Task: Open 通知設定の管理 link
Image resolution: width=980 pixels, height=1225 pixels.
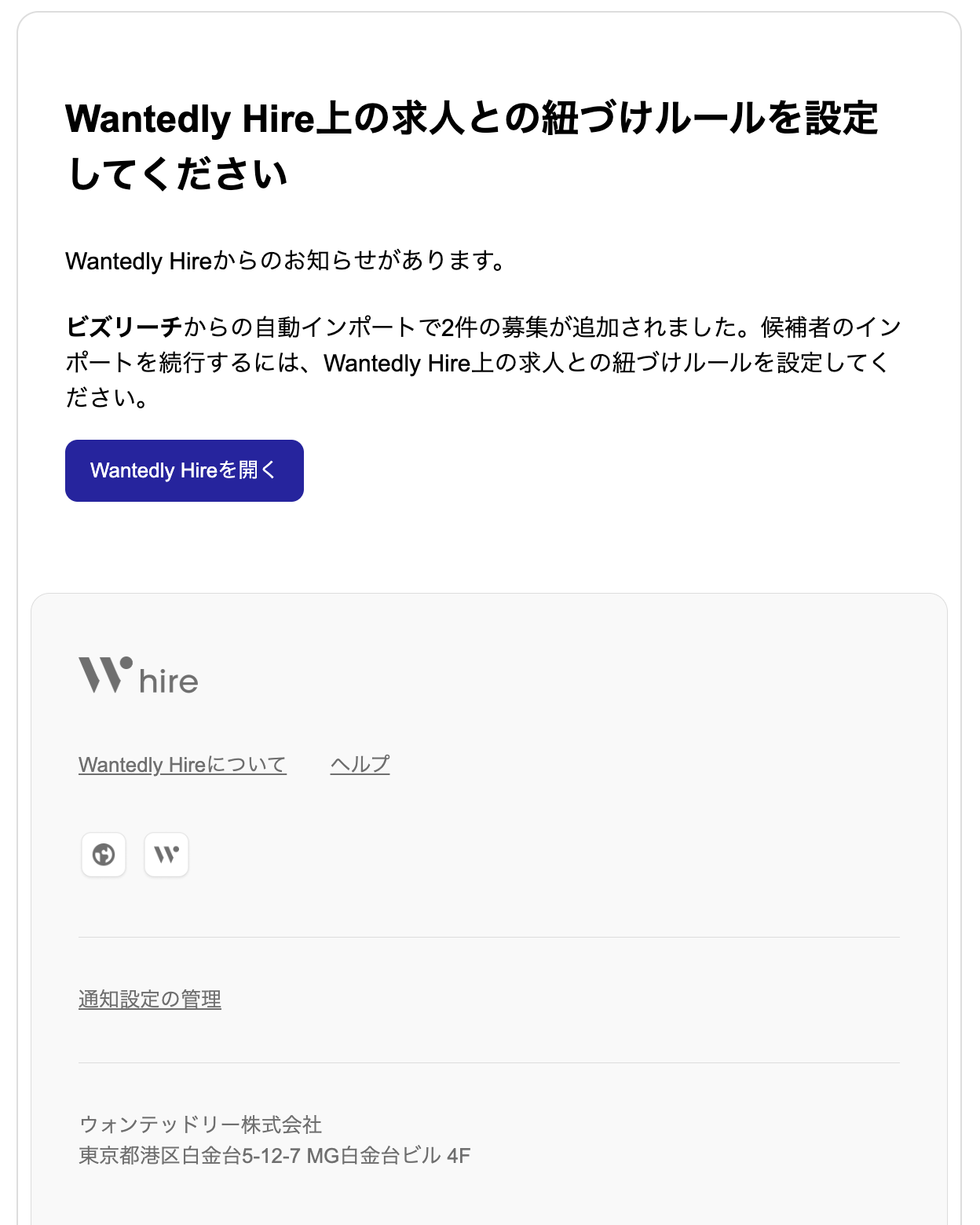Action: pyautogui.click(x=150, y=1000)
